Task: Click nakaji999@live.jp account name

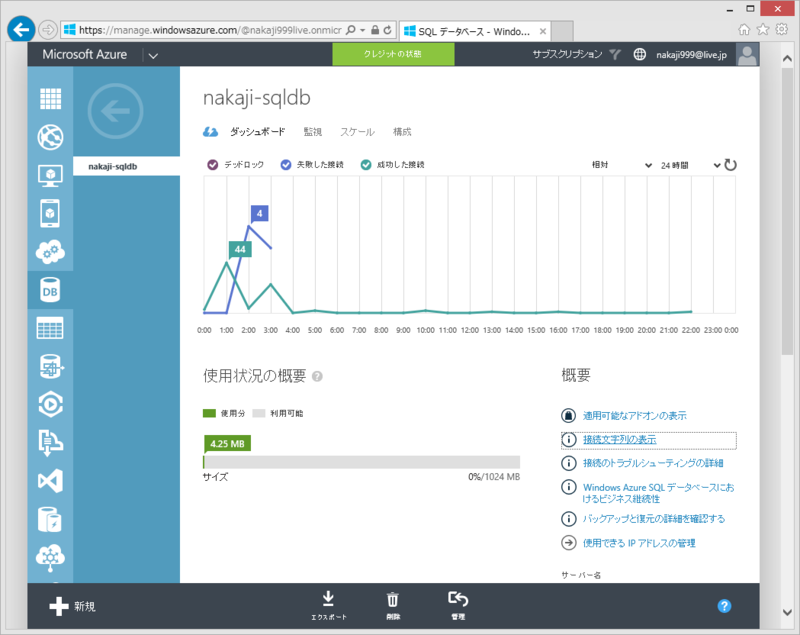Action: (x=691, y=55)
